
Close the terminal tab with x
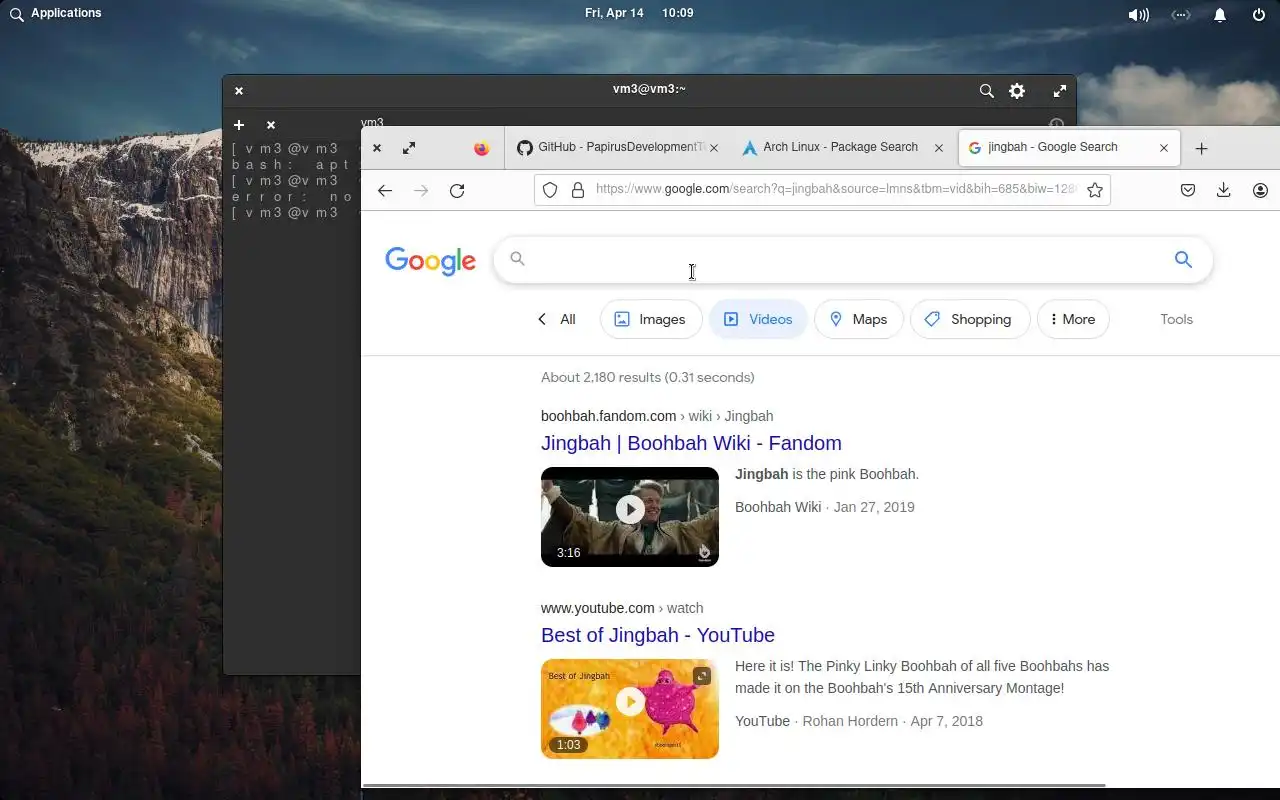tap(271, 125)
